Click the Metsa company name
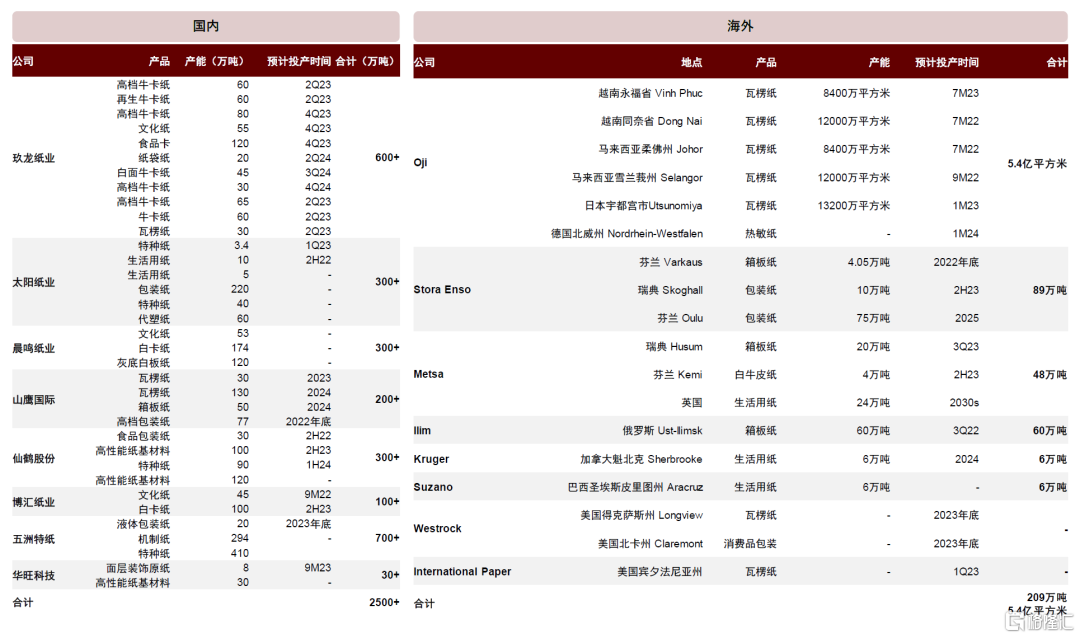This screenshot has width=1080, height=638. pyautogui.click(x=428, y=374)
